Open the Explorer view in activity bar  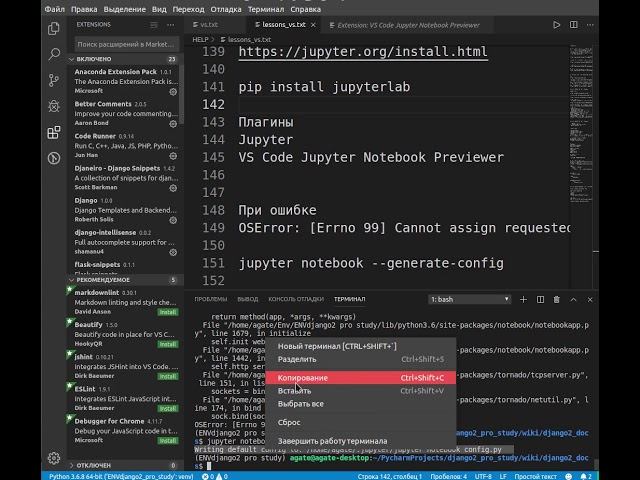point(54,29)
